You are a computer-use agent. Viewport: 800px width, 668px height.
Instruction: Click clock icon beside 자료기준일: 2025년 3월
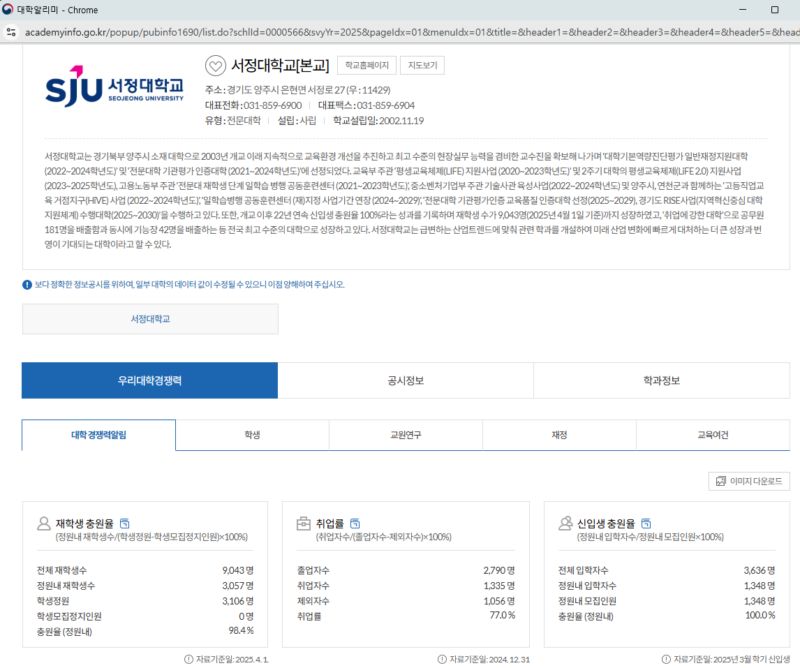666,659
